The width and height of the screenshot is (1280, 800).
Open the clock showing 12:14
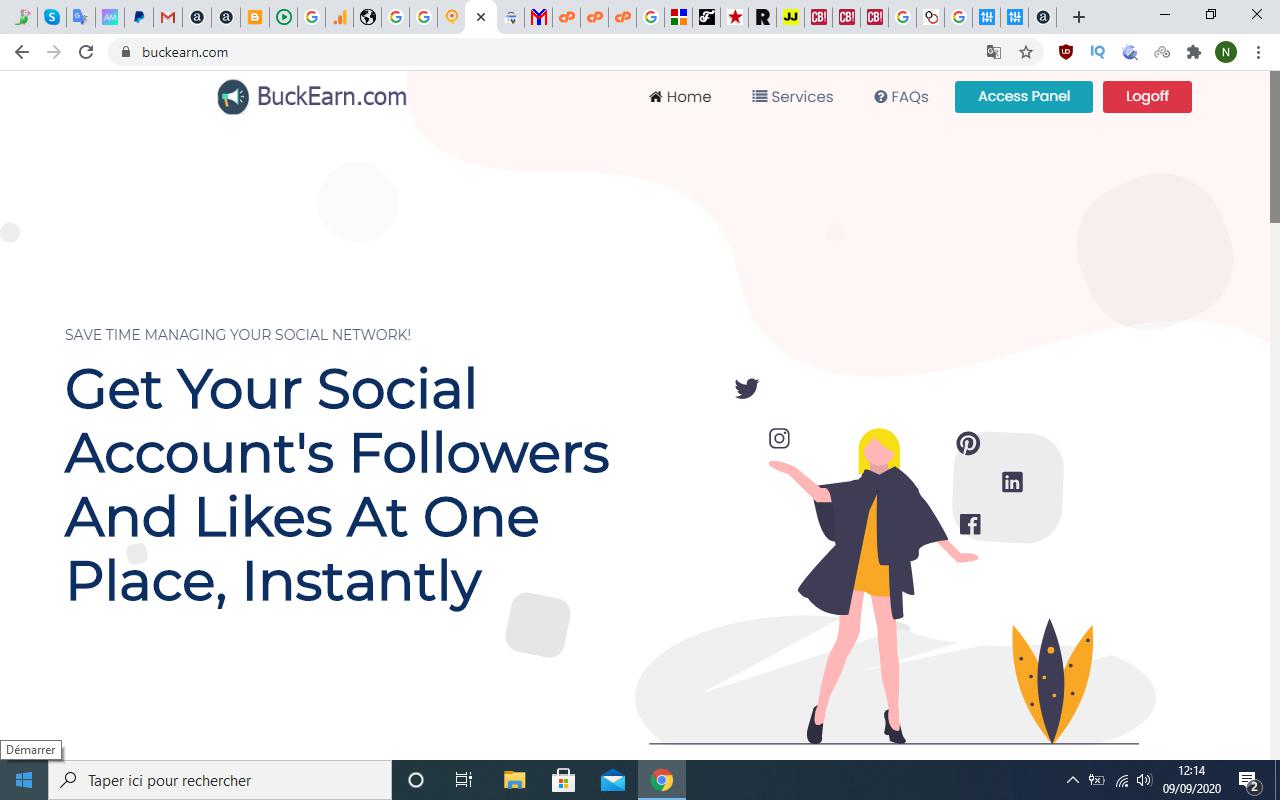[x=1191, y=780]
